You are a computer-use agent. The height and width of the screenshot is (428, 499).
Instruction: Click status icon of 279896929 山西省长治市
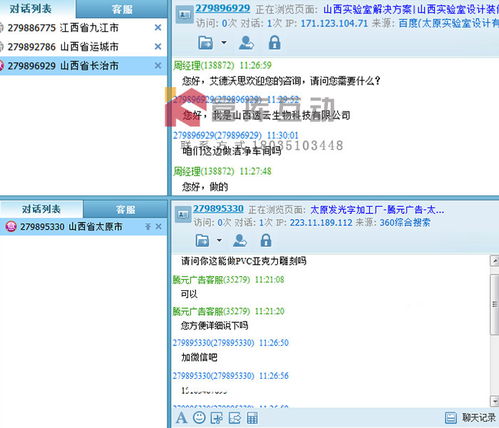click(2, 66)
